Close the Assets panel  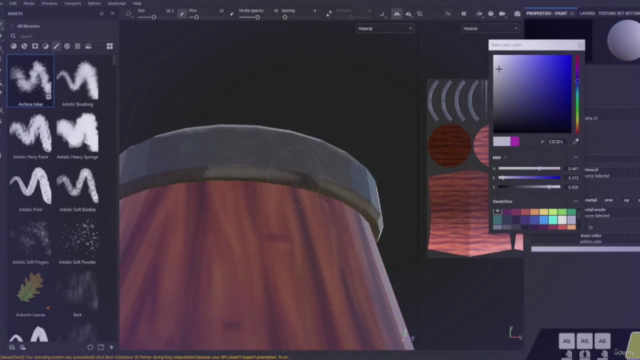pyautogui.click(x=113, y=13)
